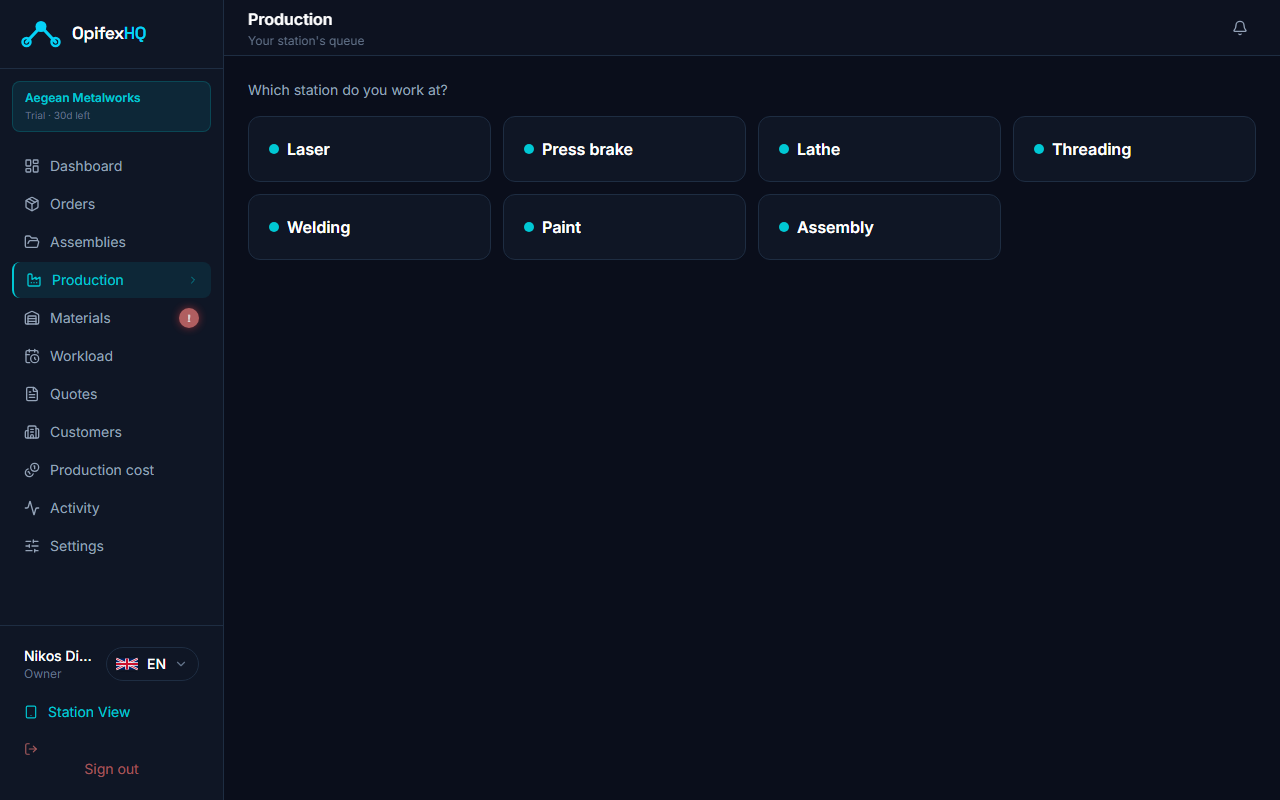Choose the Press brake station
This screenshot has width=1280, height=800.
(624, 149)
